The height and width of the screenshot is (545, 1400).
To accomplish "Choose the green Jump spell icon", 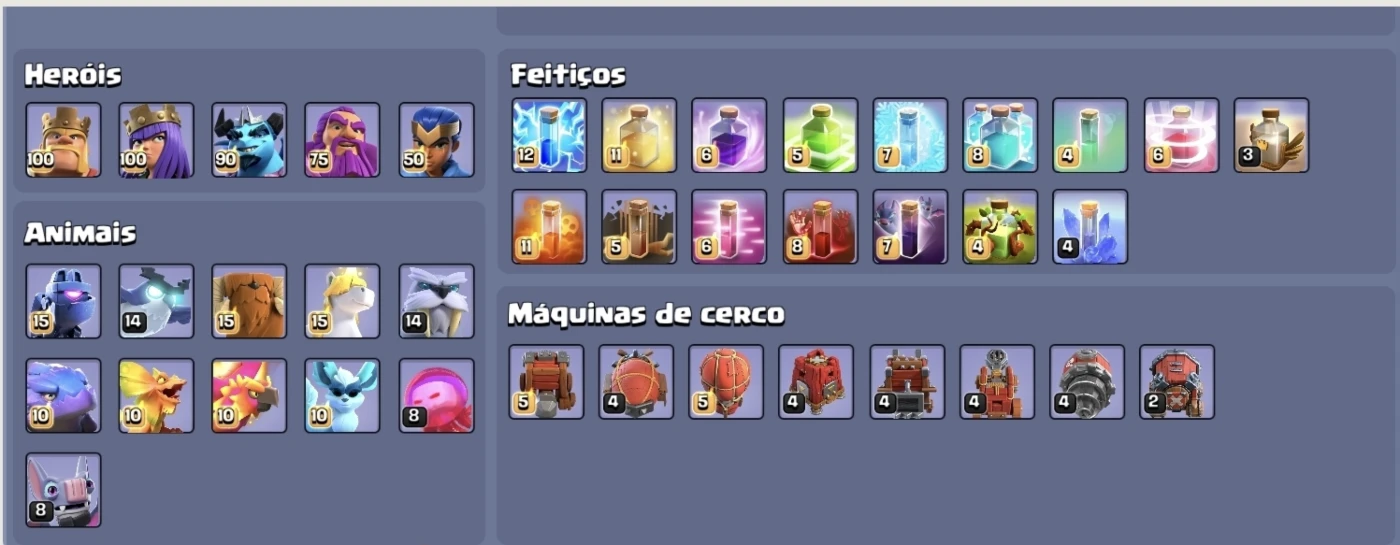I will pos(820,135).
